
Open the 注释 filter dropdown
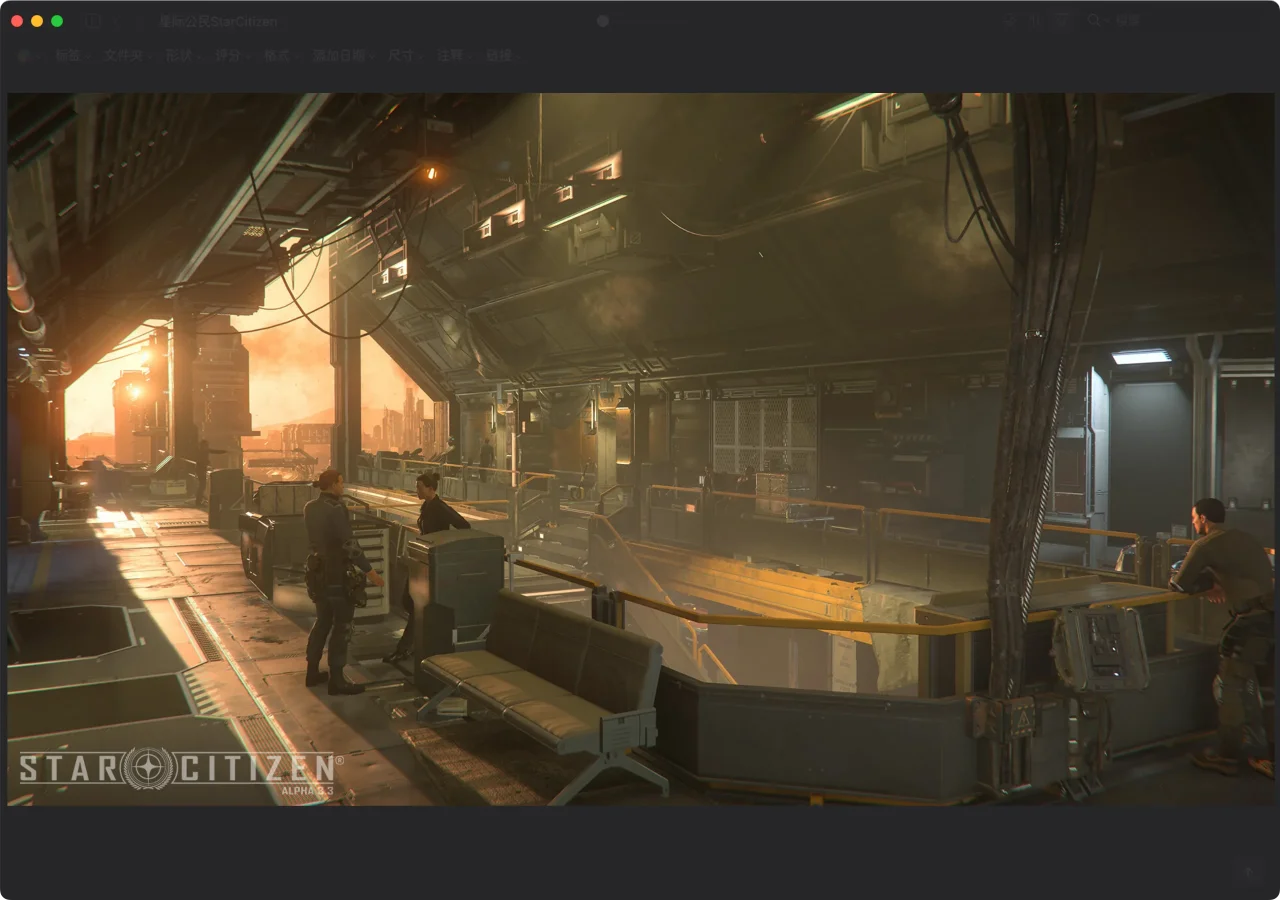[x=454, y=55]
